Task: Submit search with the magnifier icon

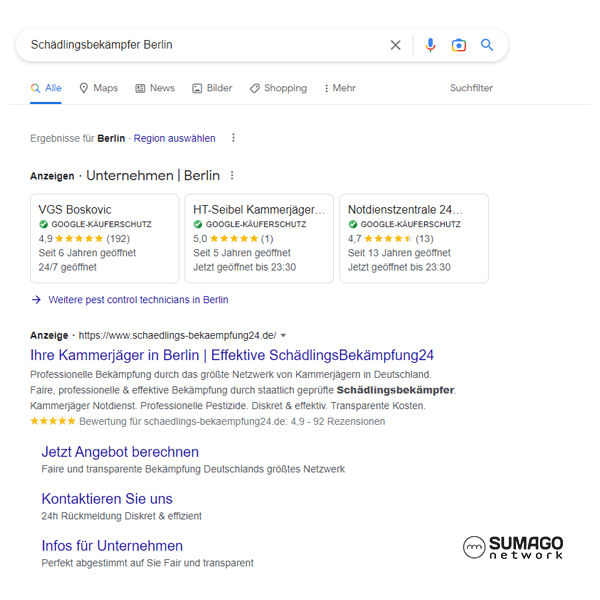Action: [487, 45]
